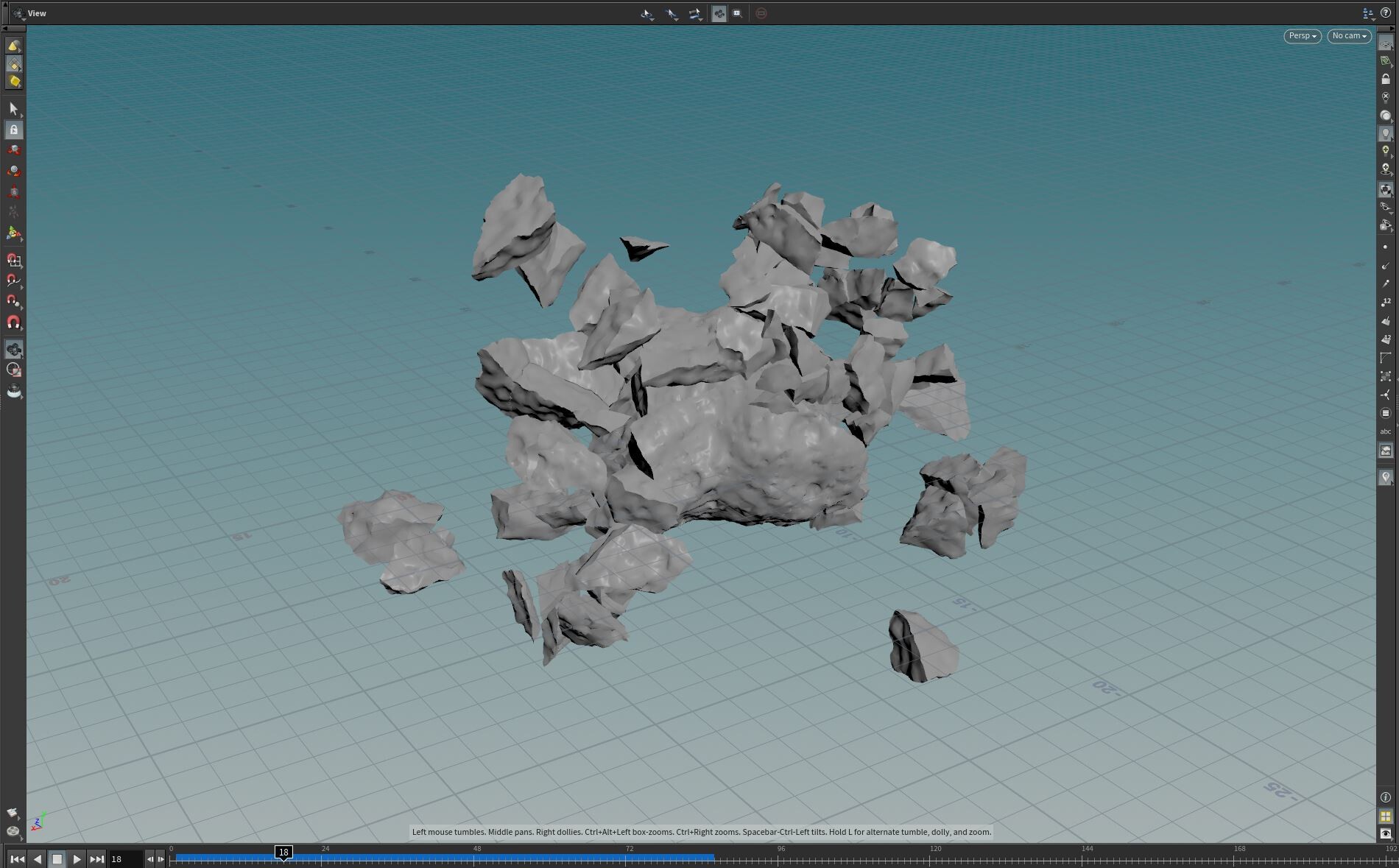Toggle grid snapping magnet icon

[13, 259]
